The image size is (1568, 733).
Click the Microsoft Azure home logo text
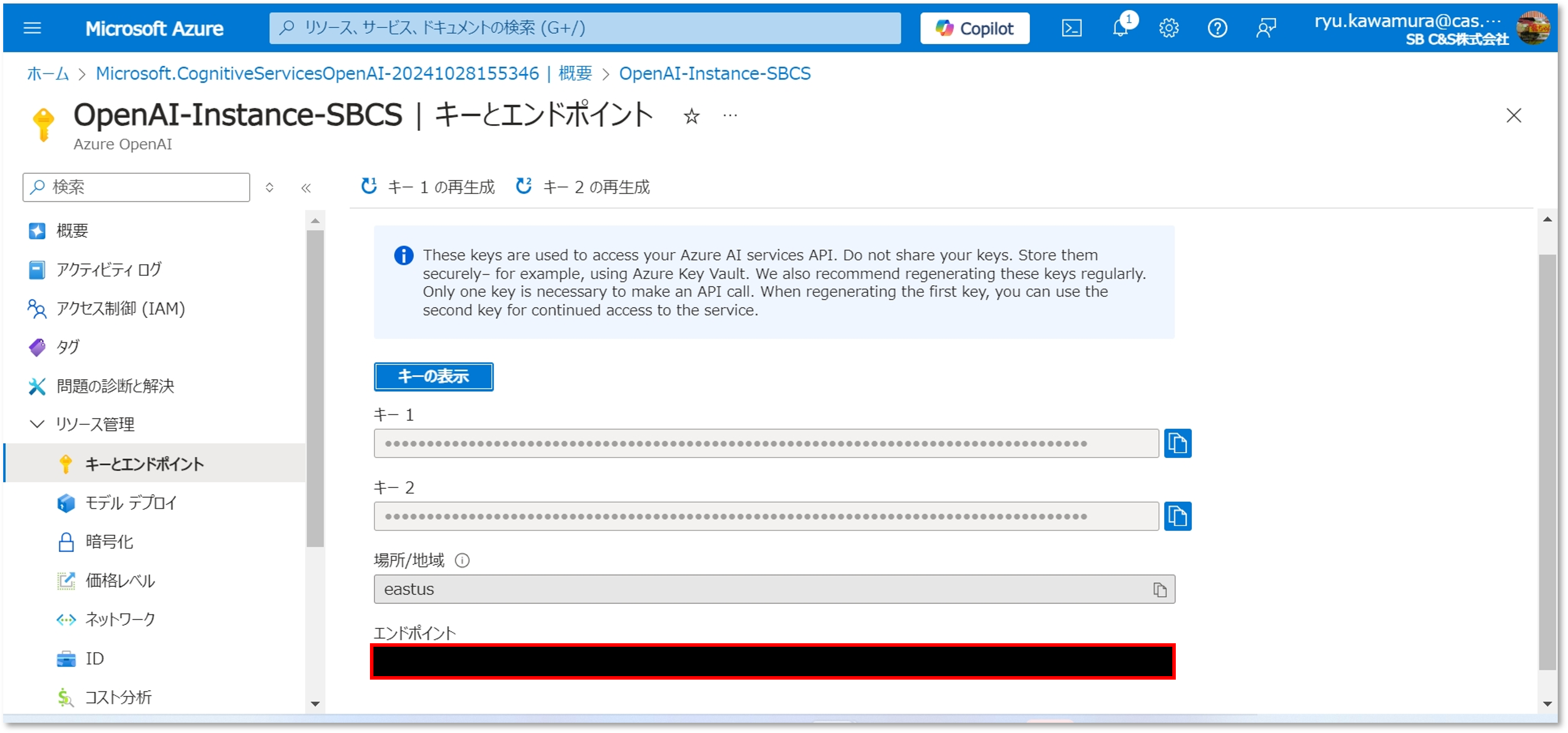click(154, 28)
